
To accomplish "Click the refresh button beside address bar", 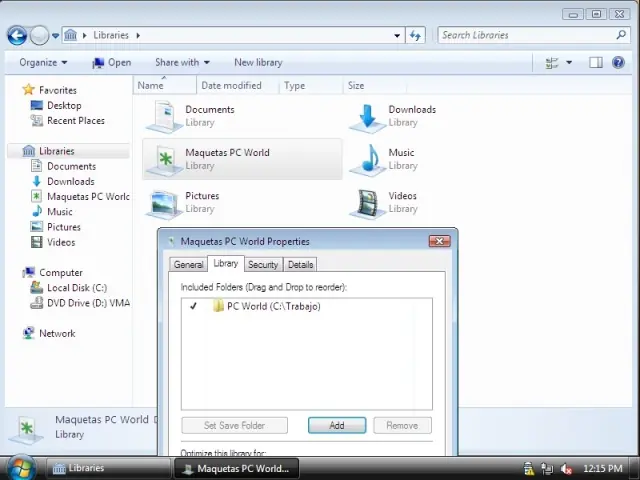I will 415,35.
